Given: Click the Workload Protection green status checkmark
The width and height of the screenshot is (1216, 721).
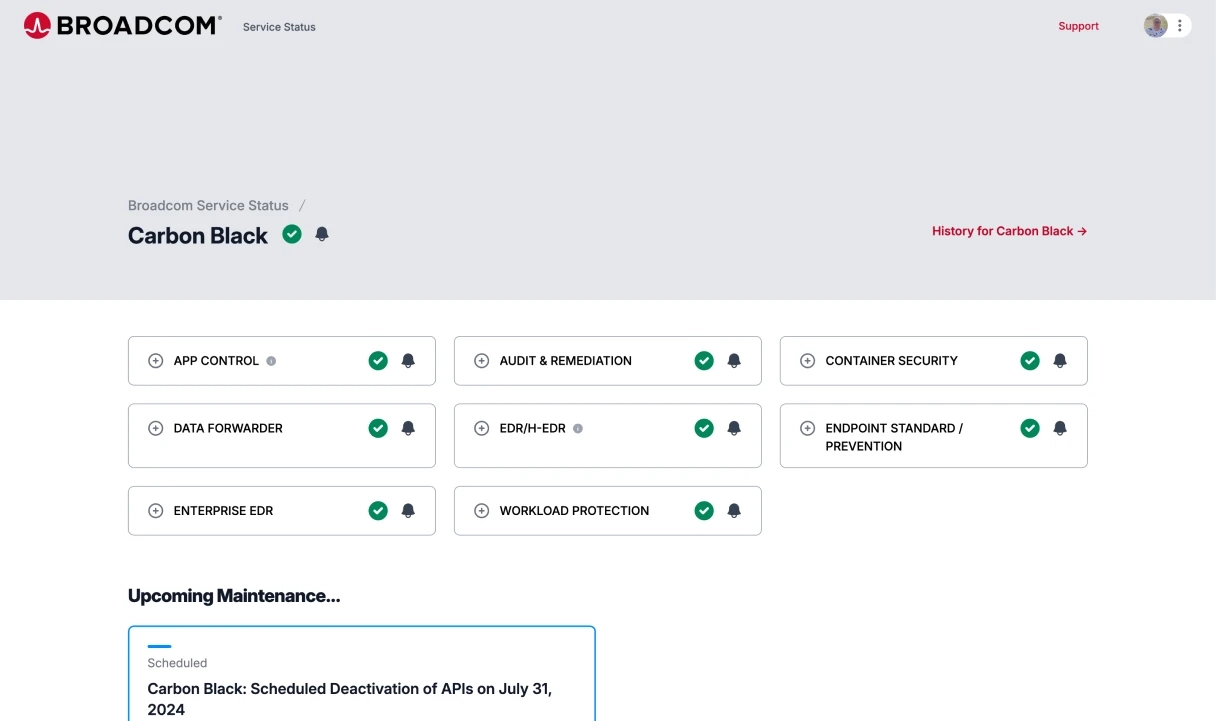Looking at the screenshot, I should (x=704, y=511).
